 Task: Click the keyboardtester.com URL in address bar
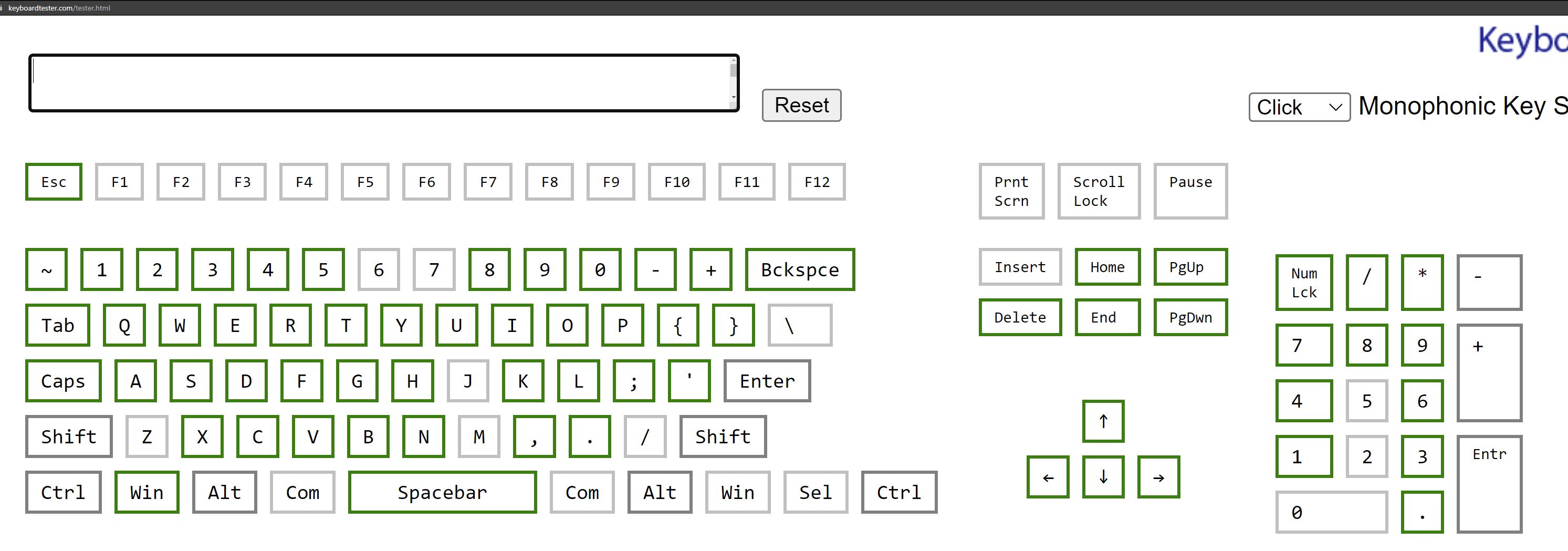(59, 8)
